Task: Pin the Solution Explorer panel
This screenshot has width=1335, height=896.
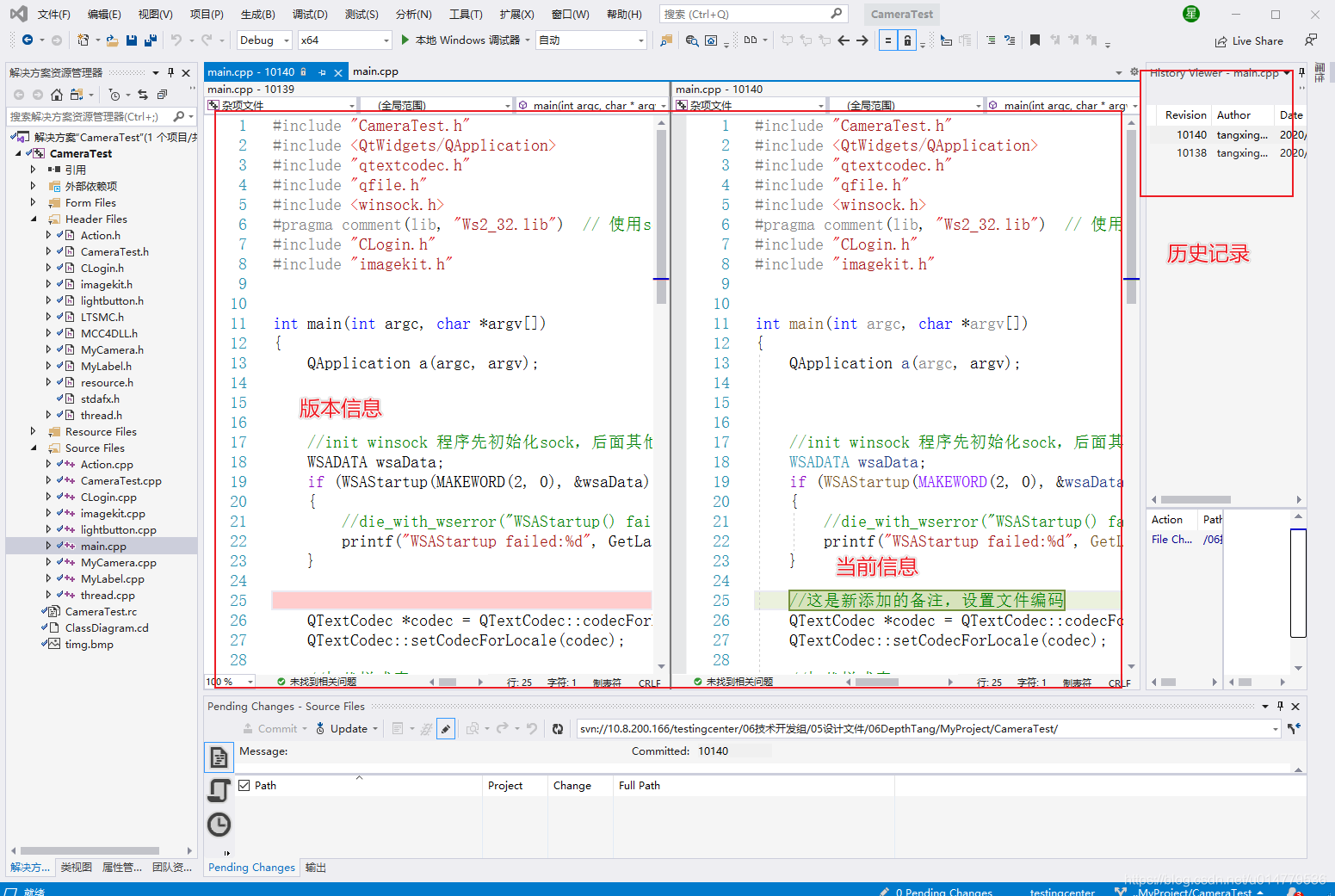Action: coord(170,72)
